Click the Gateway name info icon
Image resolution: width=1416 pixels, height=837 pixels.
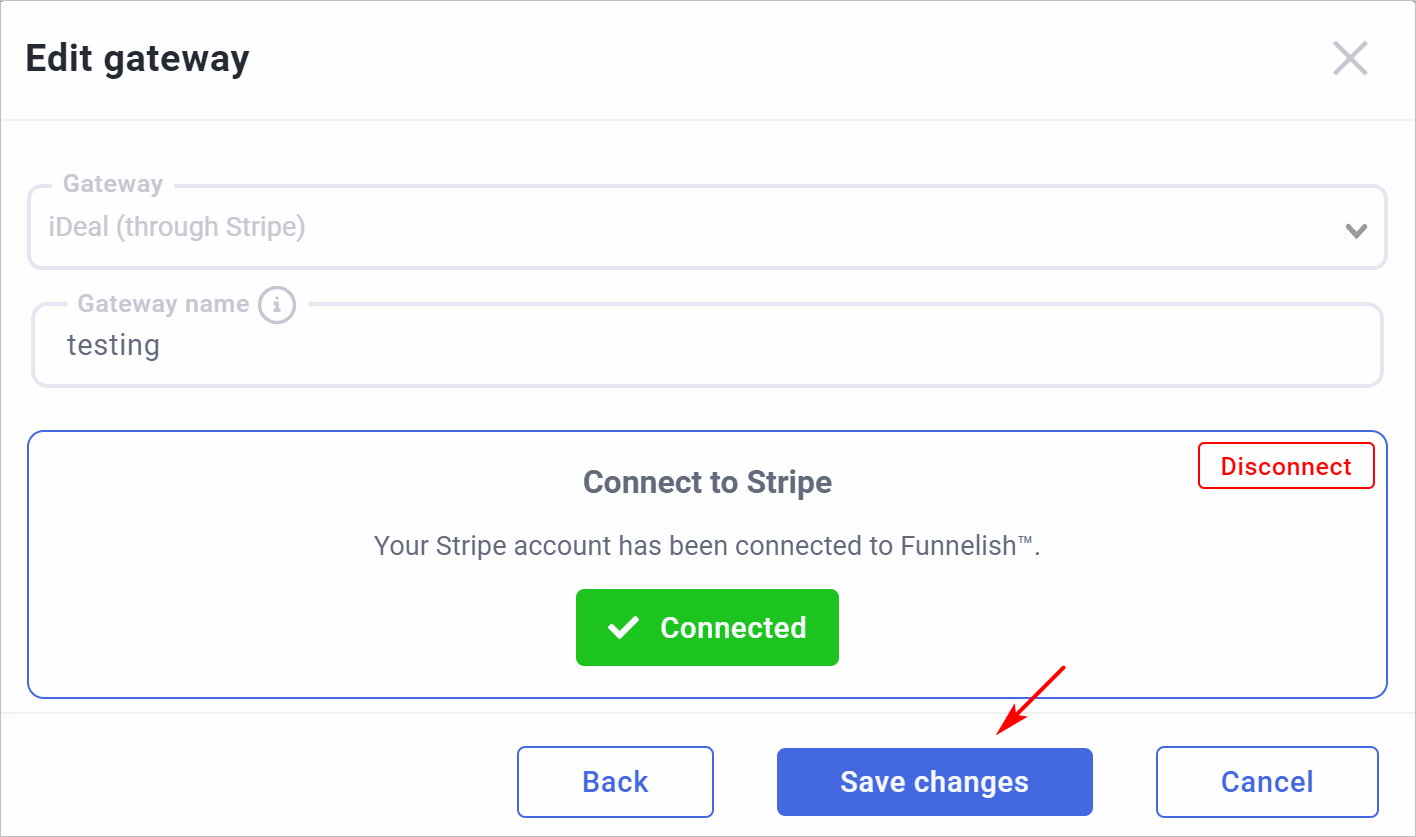(277, 304)
